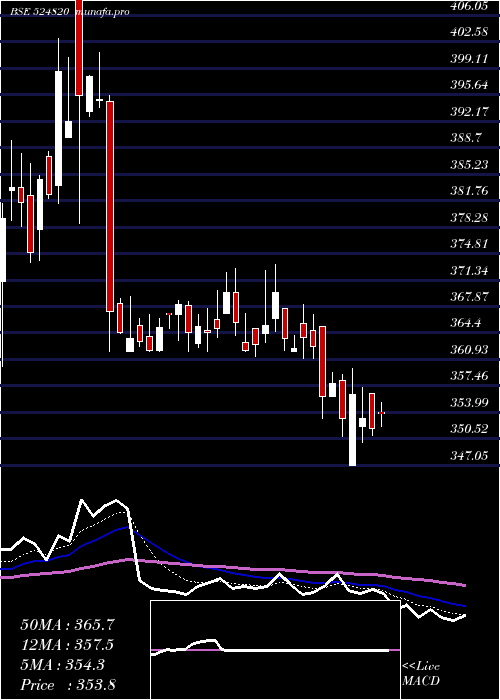Click the 367.87 price axis label
Viewport: 500px width, 700px height.
pos(468,297)
